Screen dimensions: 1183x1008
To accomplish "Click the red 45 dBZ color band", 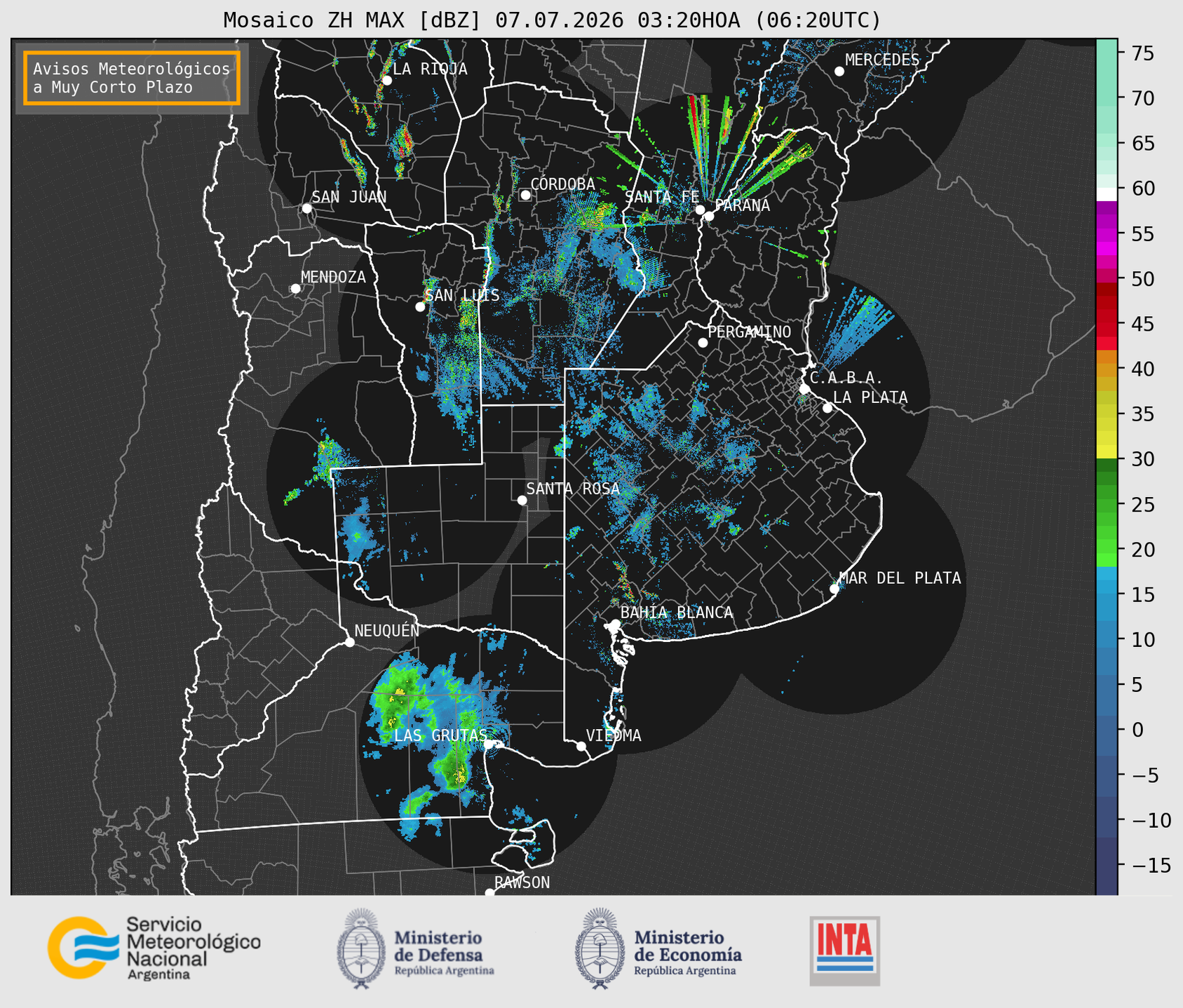I will pyautogui.click(x=1107, y=324).
